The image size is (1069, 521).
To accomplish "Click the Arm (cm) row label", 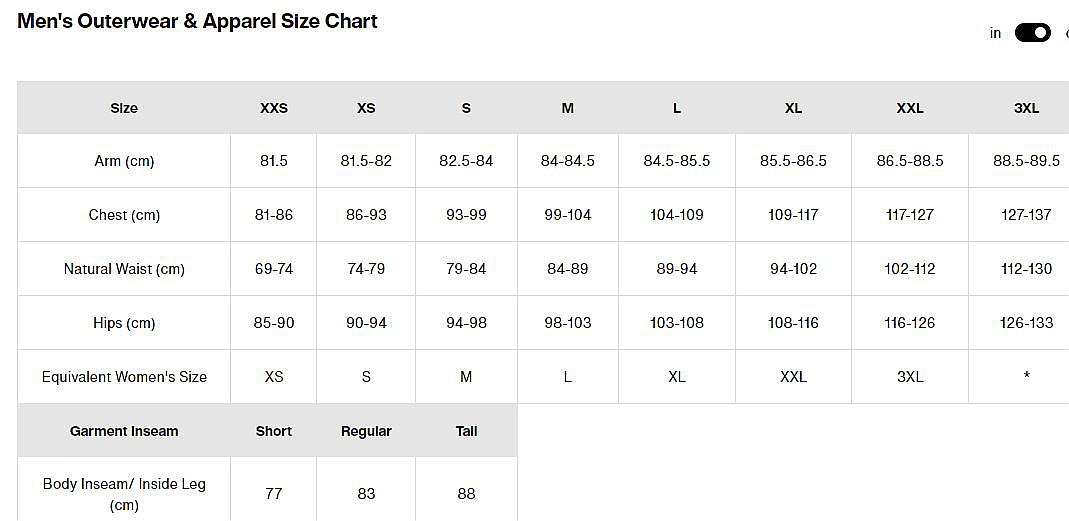I will [x=124, y=161].
